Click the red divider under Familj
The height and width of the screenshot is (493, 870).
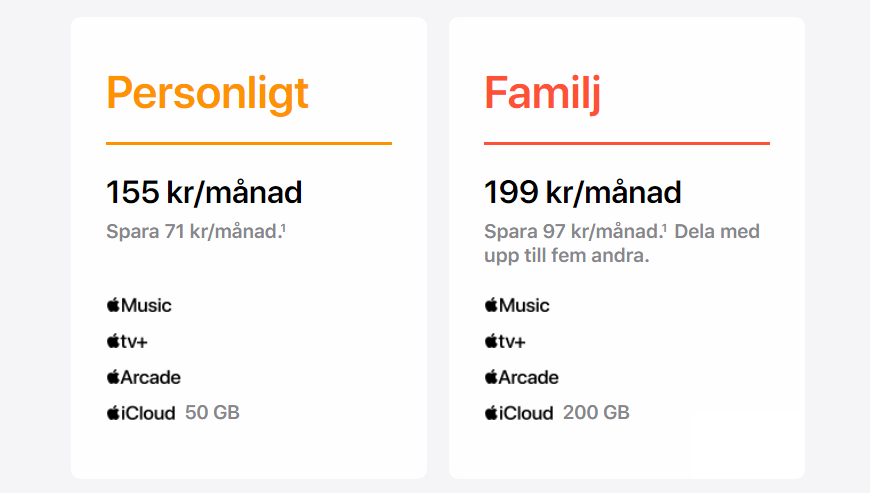[626, 143]
